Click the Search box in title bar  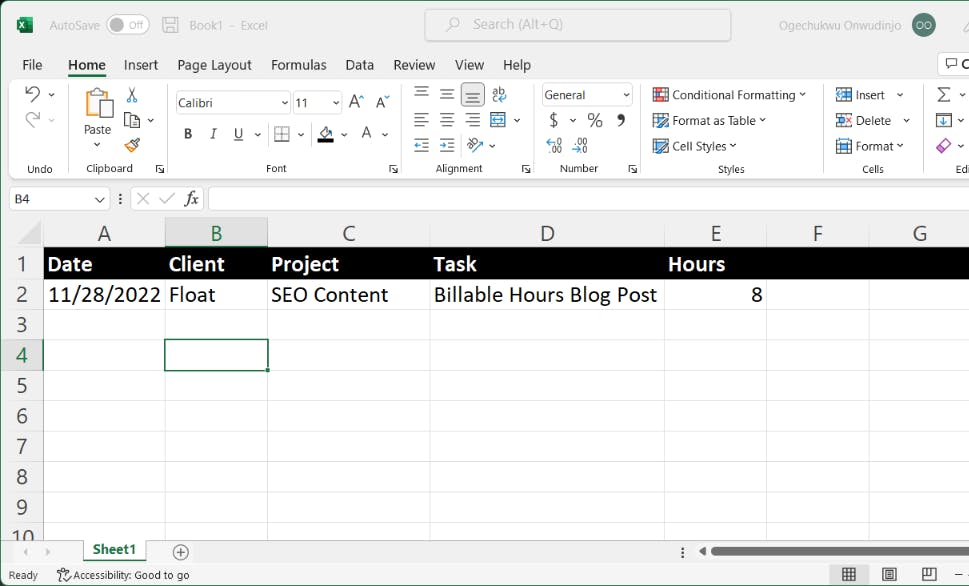click(577, 25)
